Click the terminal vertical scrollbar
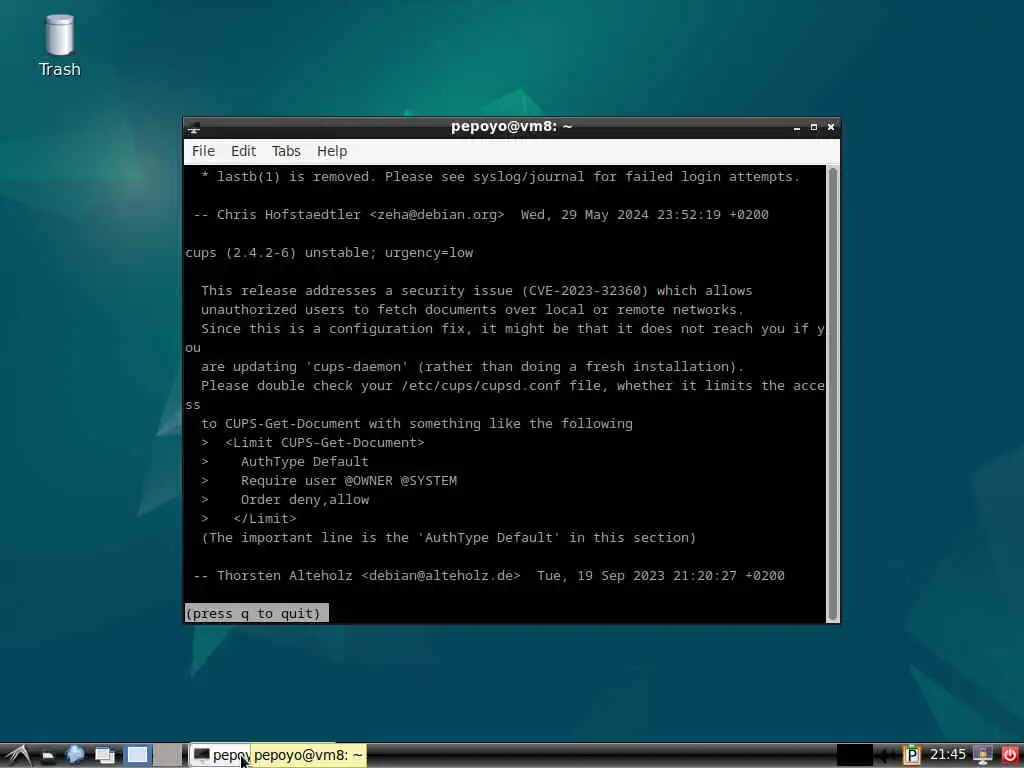1024x768 pixels. (833, 393)
